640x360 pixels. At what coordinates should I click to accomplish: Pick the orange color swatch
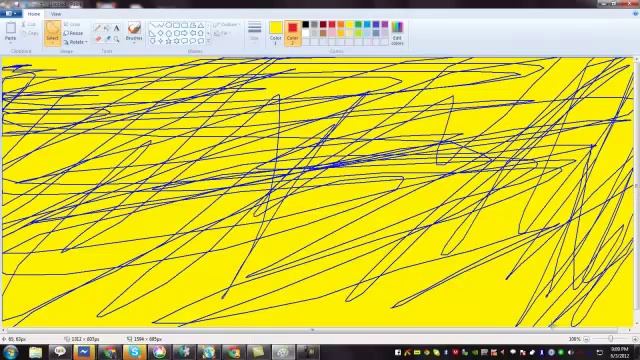pos(341,24)
